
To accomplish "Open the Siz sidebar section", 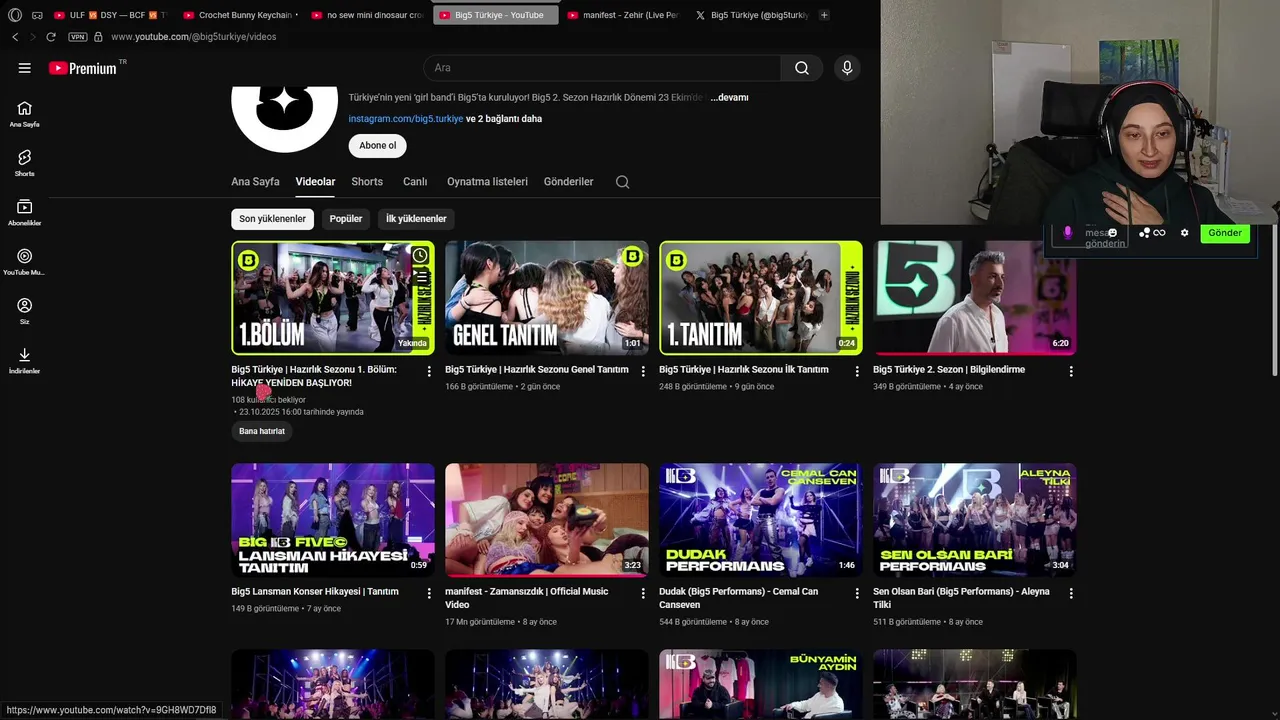I will tap(24, 311).
